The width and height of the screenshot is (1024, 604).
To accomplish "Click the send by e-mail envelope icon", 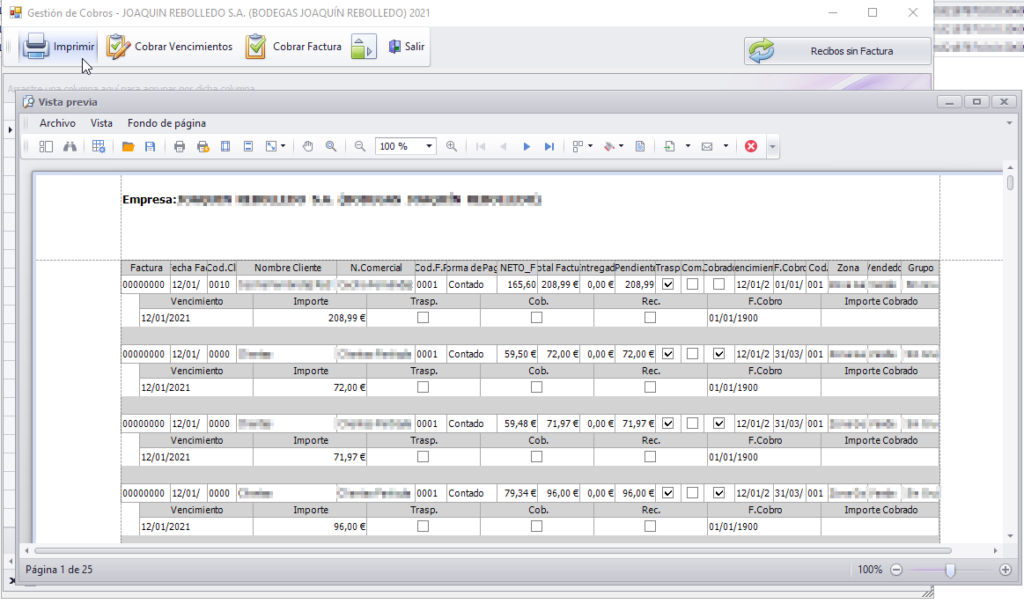I will tap(707, 147).
